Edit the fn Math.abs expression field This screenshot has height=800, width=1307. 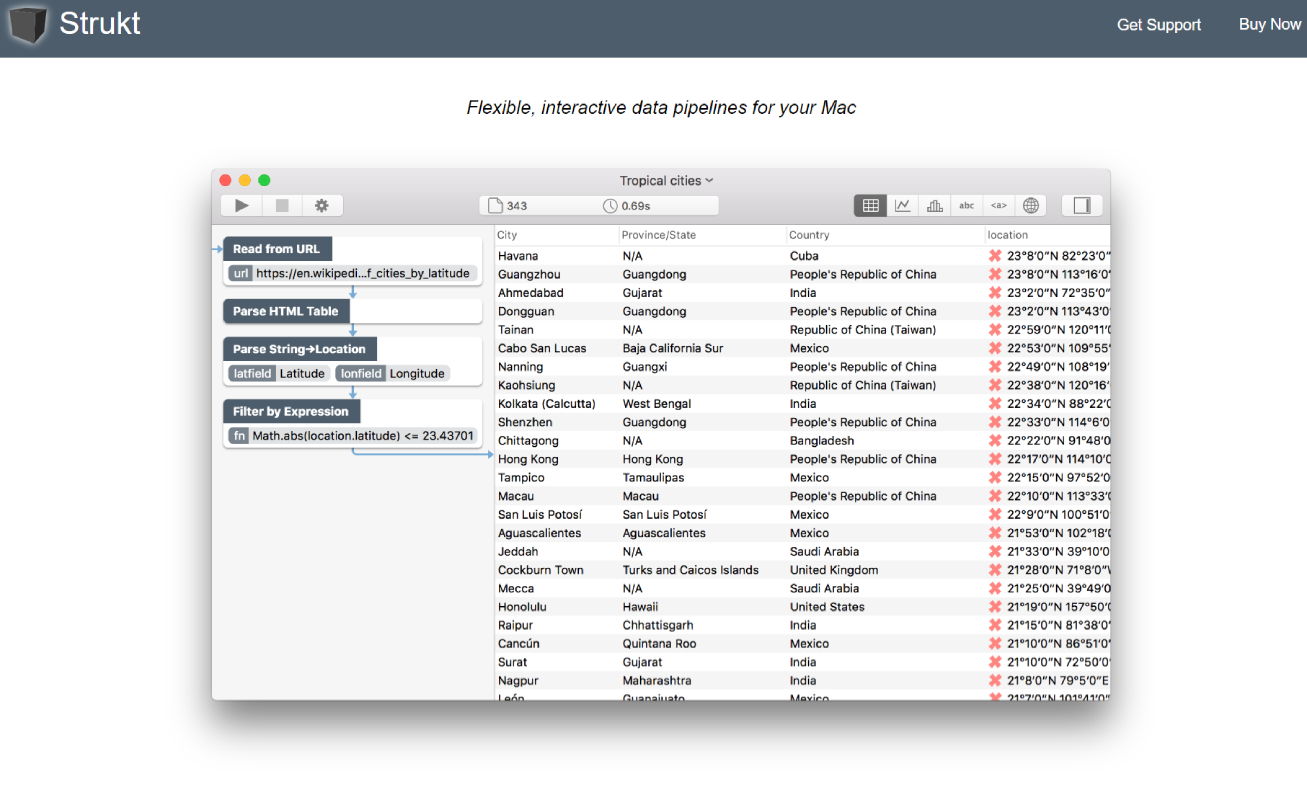point(353,435)
